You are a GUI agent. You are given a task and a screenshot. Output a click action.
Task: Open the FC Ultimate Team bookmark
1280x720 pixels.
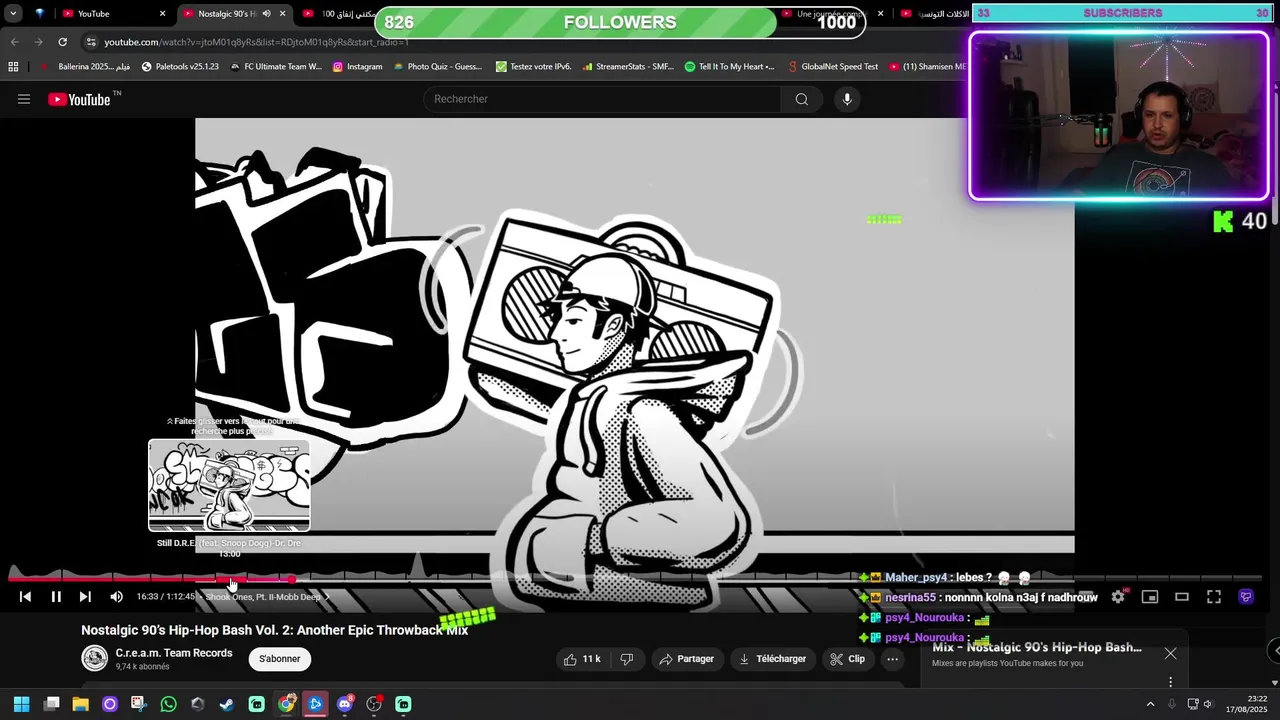point(276,67)
